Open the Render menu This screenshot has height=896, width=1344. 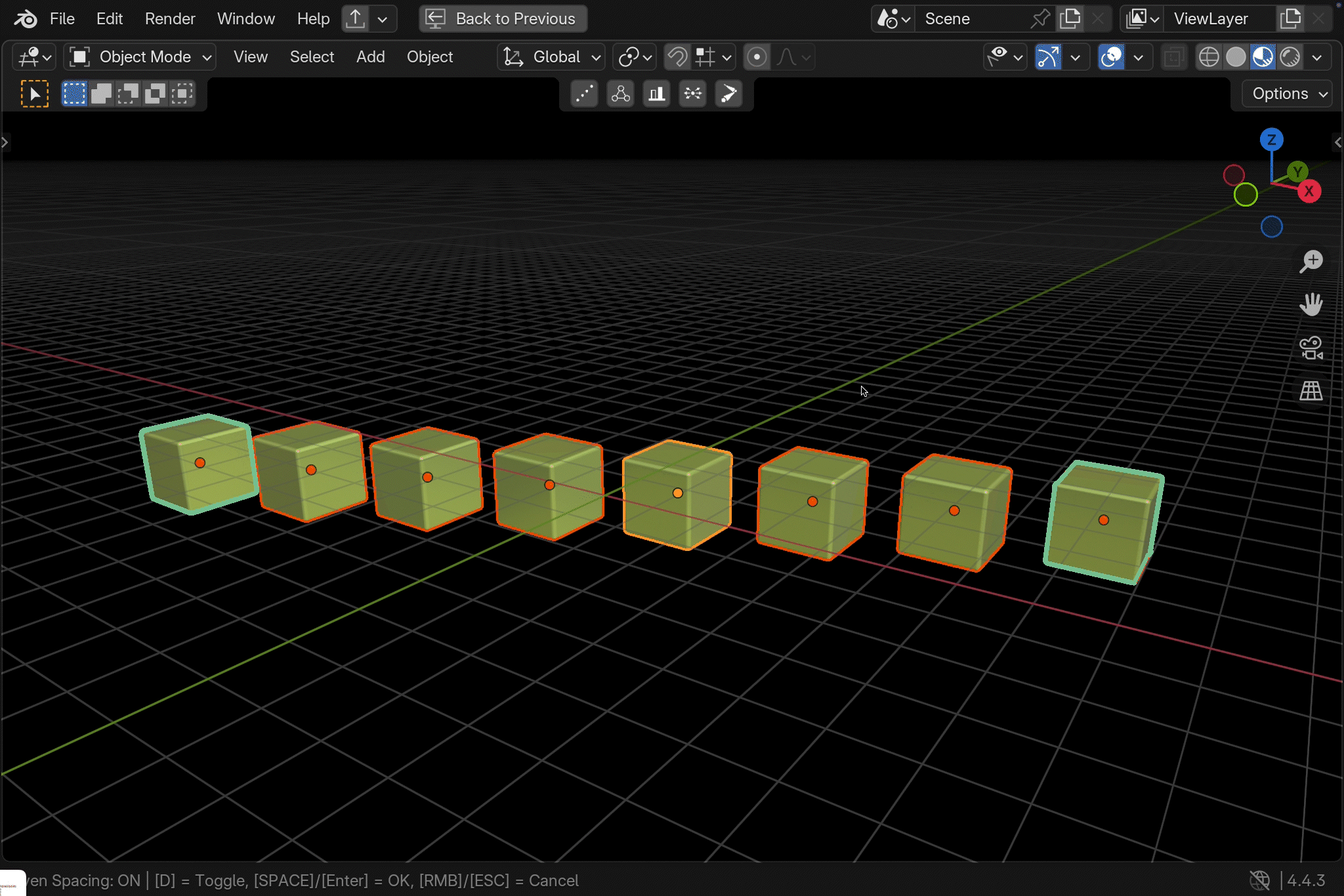(170, 19)
